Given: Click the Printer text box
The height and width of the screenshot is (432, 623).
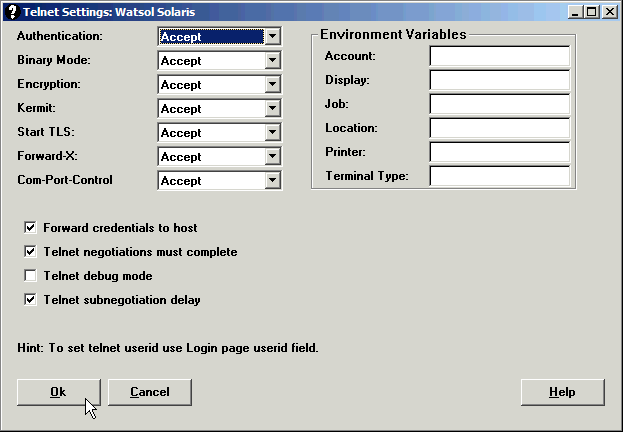Looking at the screenshot, I should [x=499, y=152].
